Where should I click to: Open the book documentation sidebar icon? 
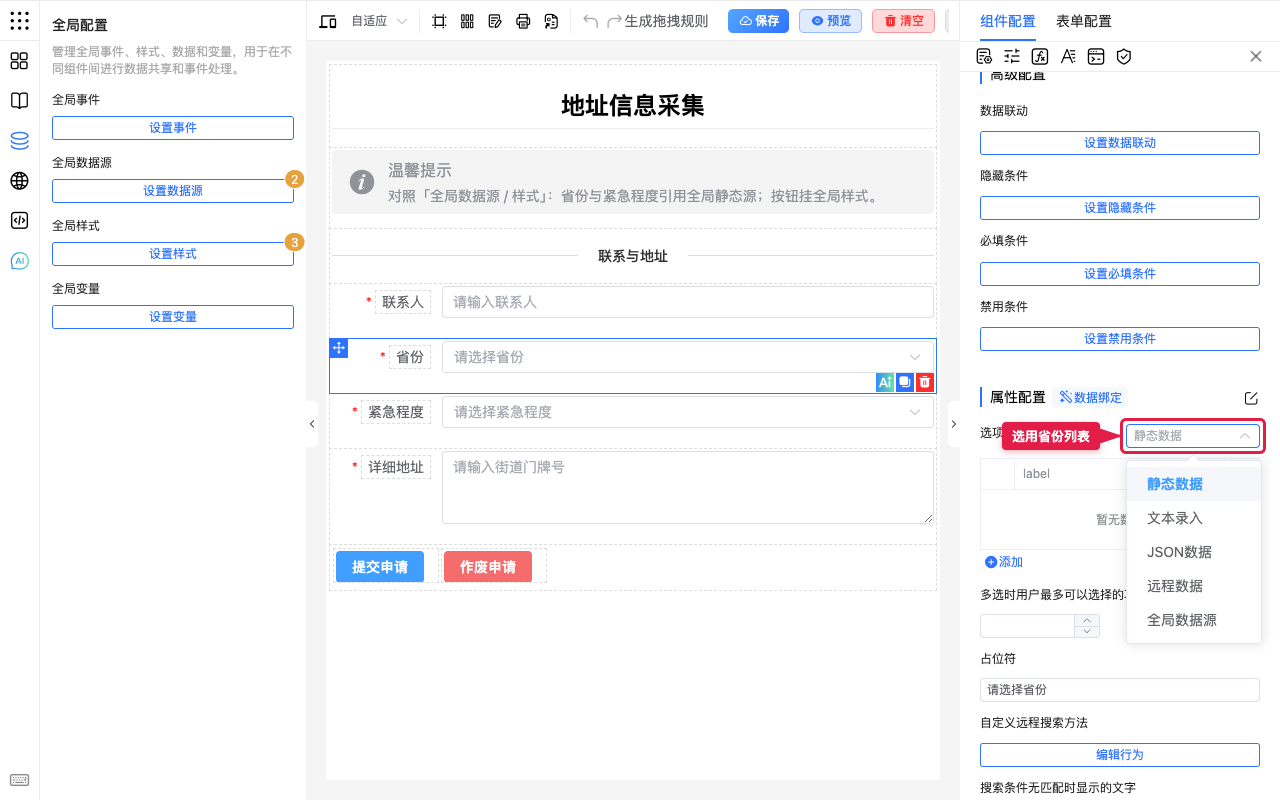coord(19,101)
